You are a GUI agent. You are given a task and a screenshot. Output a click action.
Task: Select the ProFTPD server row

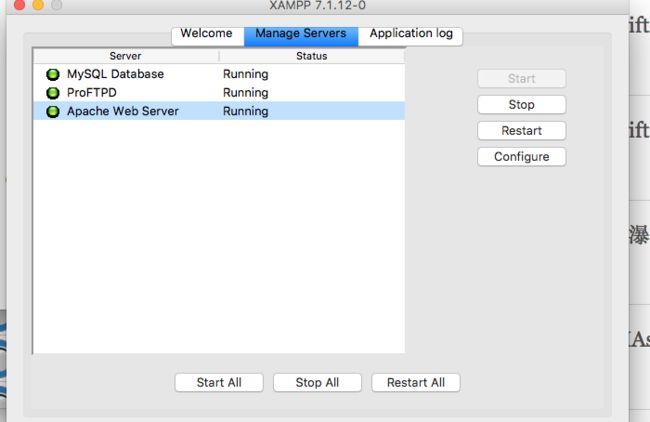[x=219, y=92]
